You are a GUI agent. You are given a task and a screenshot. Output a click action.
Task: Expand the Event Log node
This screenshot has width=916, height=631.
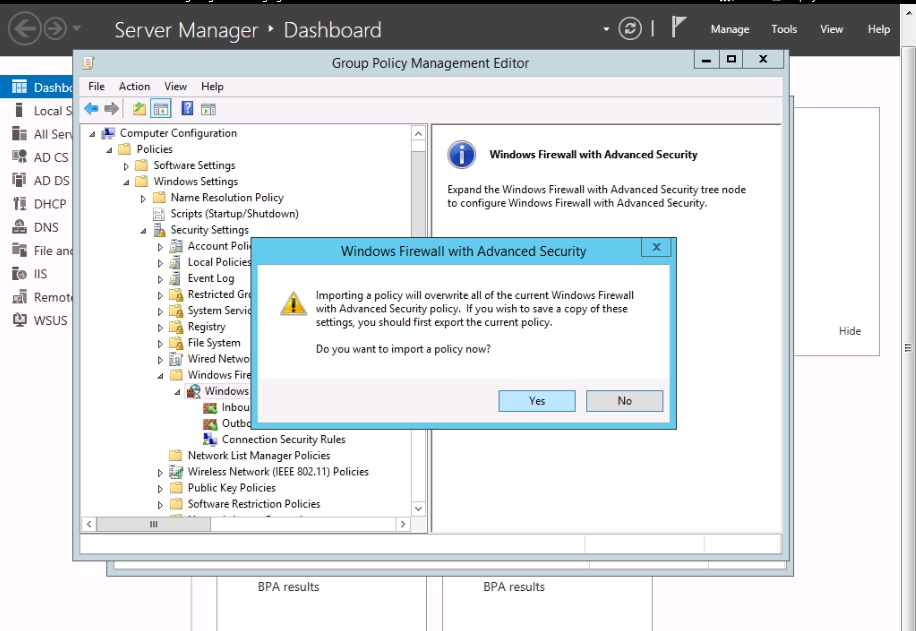[x=160, y=279]
